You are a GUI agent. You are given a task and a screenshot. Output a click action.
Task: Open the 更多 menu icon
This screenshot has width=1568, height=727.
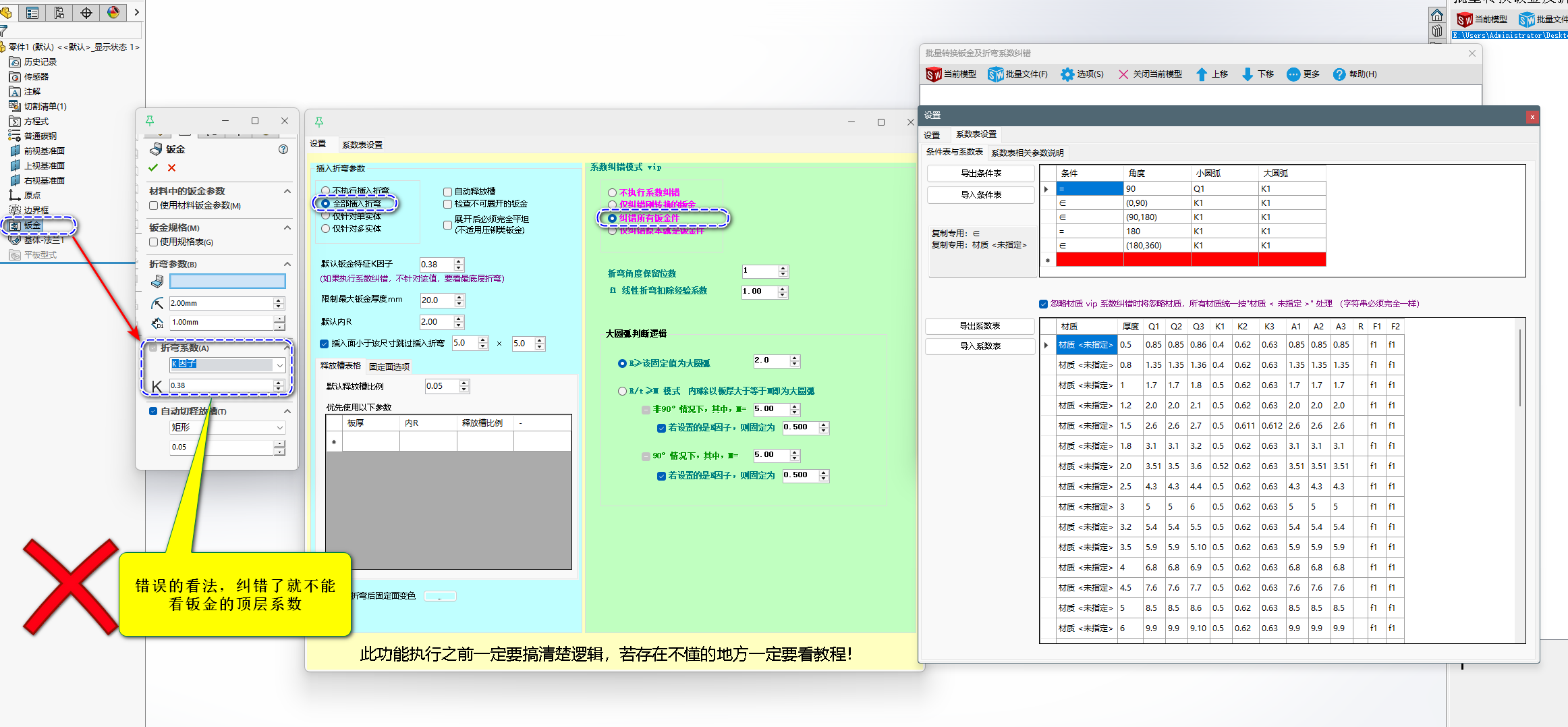tap(1293, 74)
